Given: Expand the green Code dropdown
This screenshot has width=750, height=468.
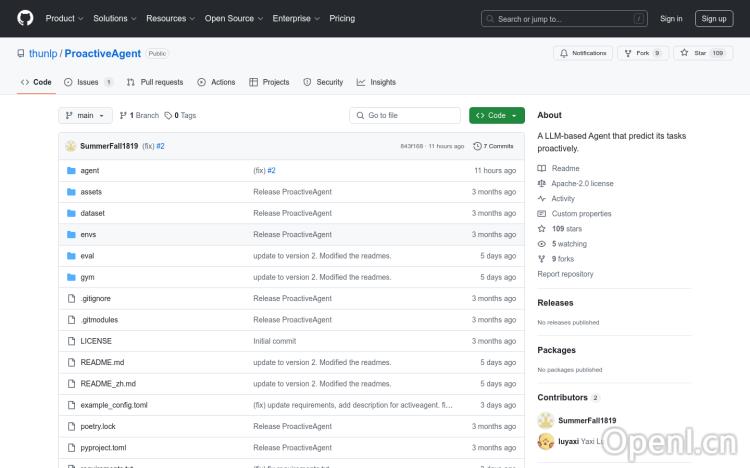Looking at the screenshot, I should point(496,116).
